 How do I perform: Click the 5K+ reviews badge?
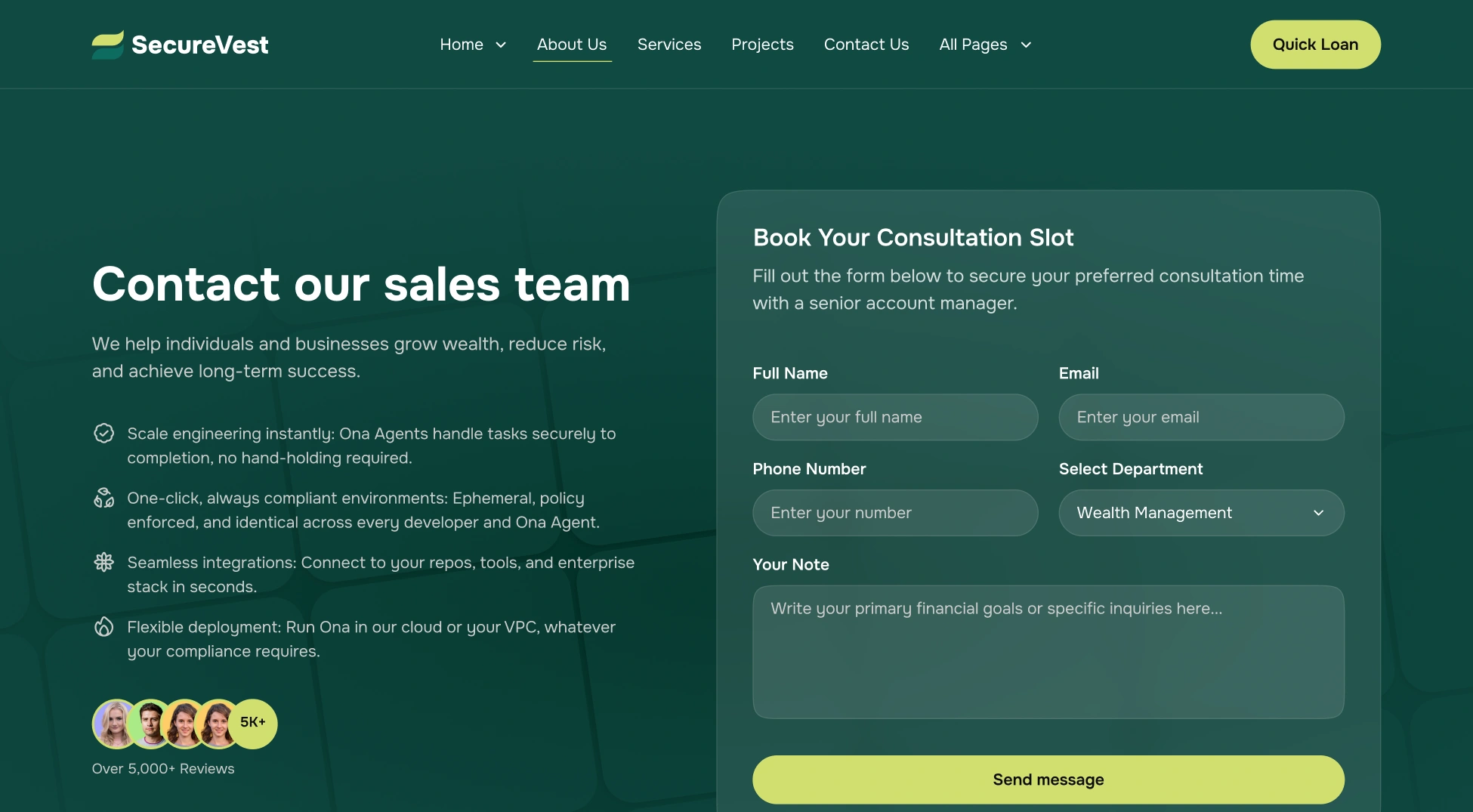click(253, 724)
